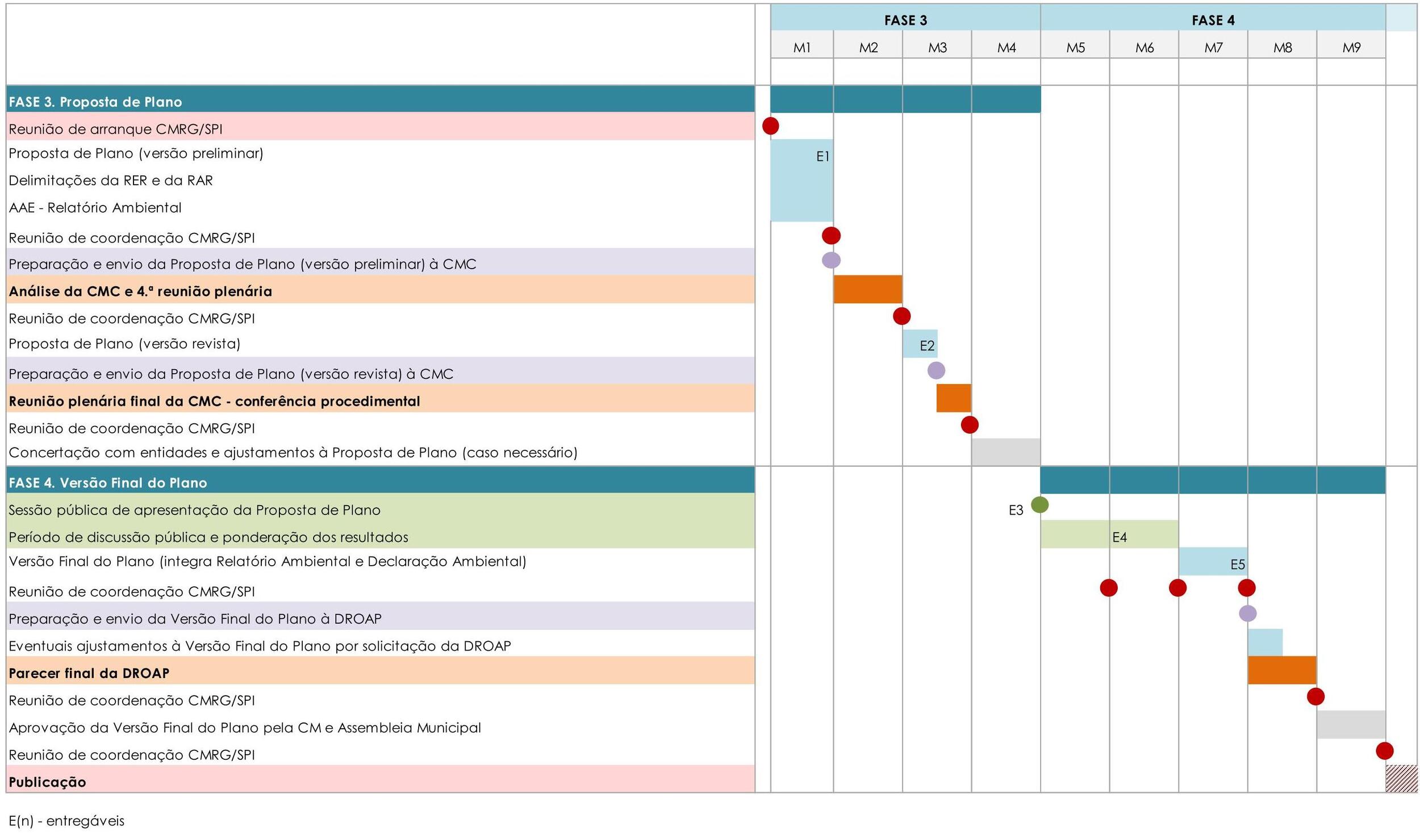Click the E5 Versão Final blue bar
1420x840 pixels.
pyautogui.click(x=1212, y=561)
